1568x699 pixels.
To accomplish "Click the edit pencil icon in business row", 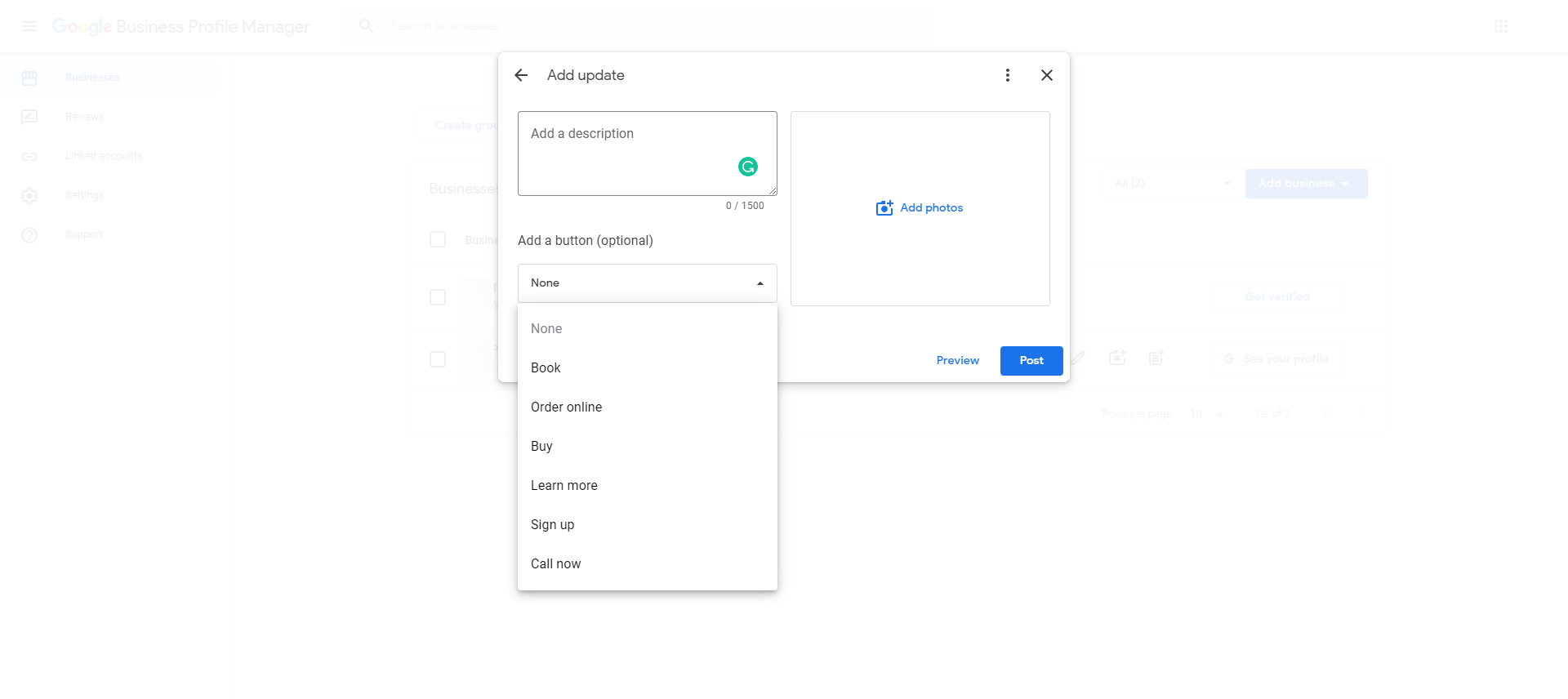I will click(1078, 358).
